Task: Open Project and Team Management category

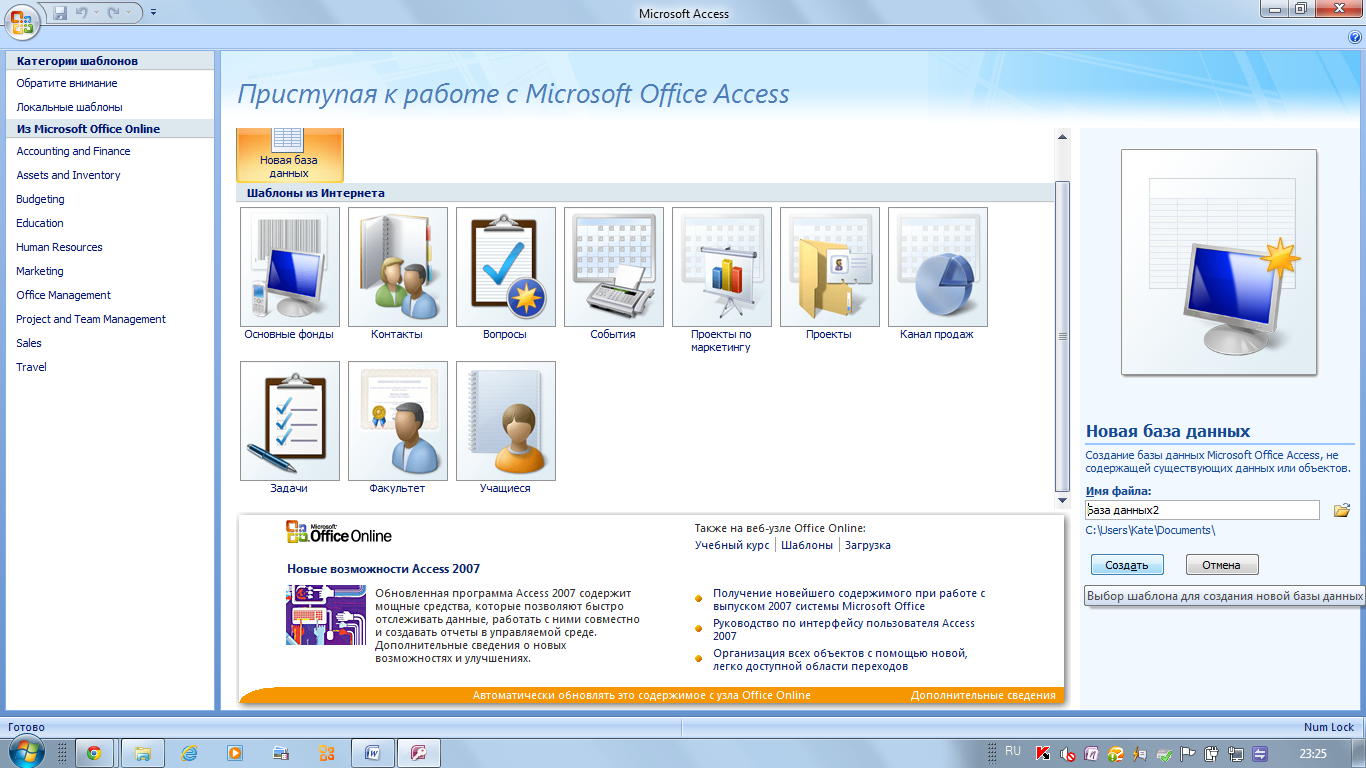Action: 91,319
